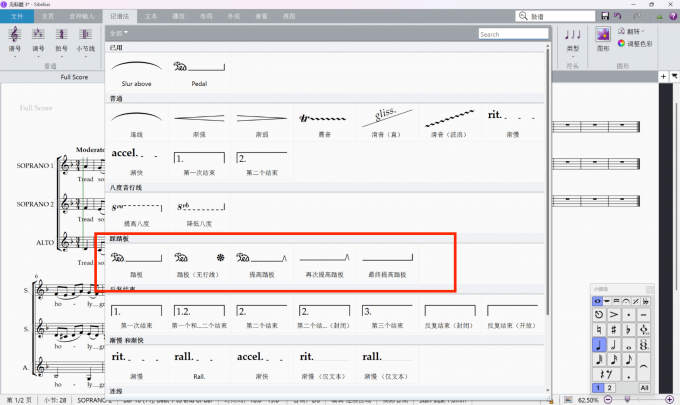The height and width of the screenshot is (405, 680).
Task: Open the key signature gallery dropdown
Action: point(38,40)
